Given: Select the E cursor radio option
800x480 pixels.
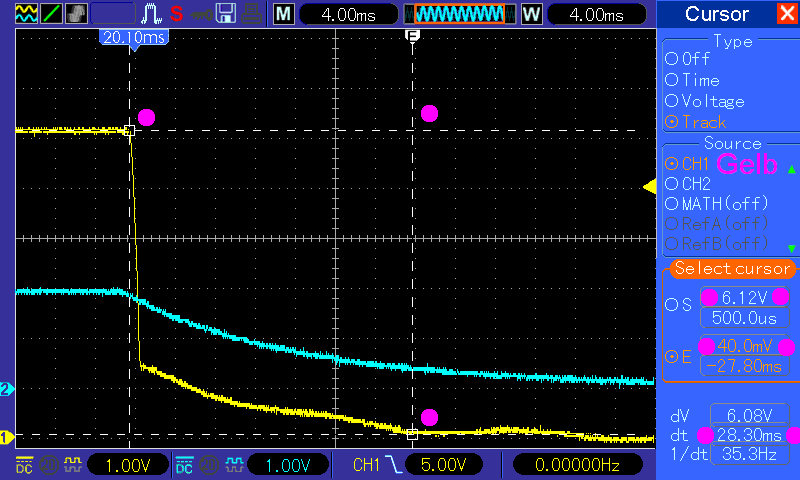Looking at the screenshot, I should click(678, 357).
